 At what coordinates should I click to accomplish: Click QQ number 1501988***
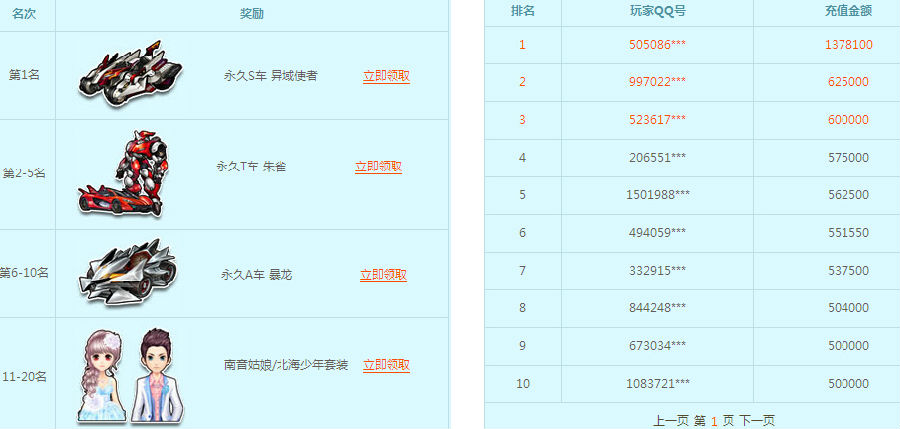[x=658, y=195]
